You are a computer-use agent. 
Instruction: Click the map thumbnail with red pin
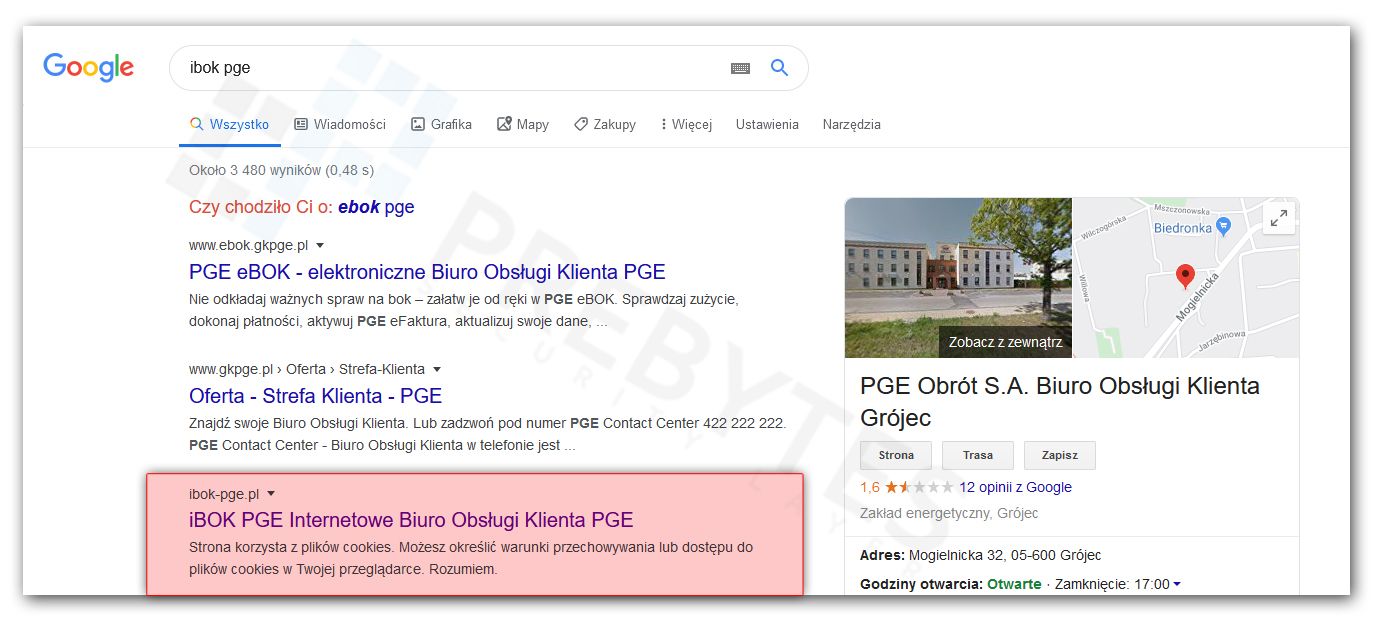point(1186,278)
